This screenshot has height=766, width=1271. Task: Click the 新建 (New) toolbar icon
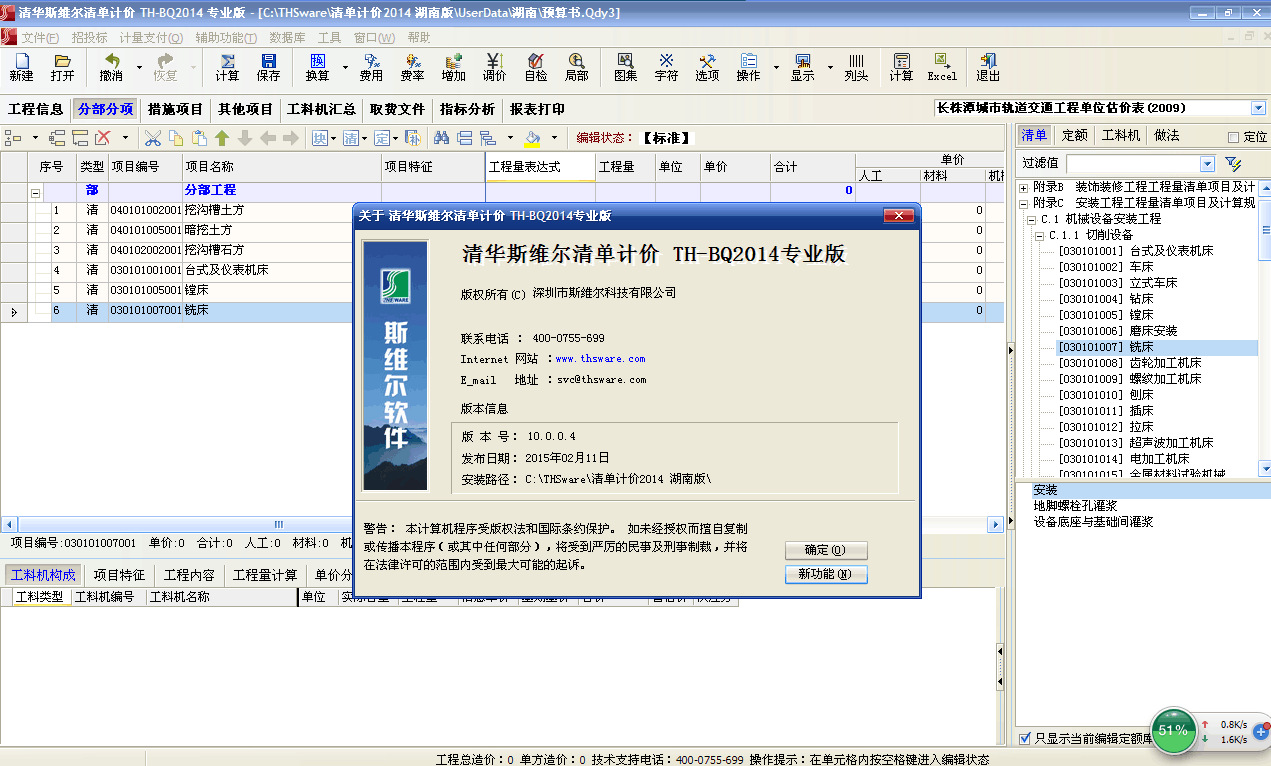click(21, 67)
